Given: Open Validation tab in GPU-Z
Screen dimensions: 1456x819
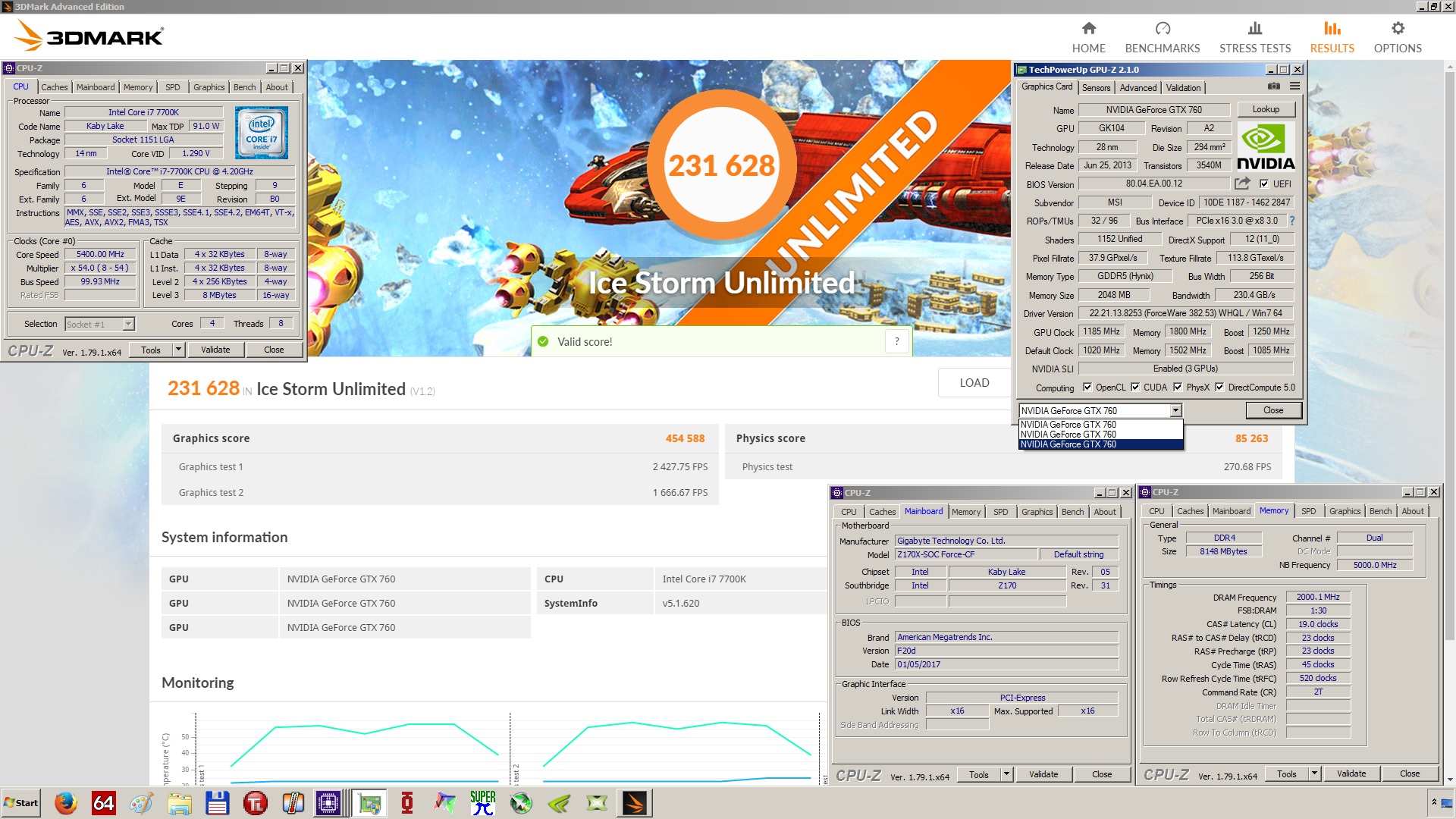Looking at the screenshot, I should pos(1183,88).
